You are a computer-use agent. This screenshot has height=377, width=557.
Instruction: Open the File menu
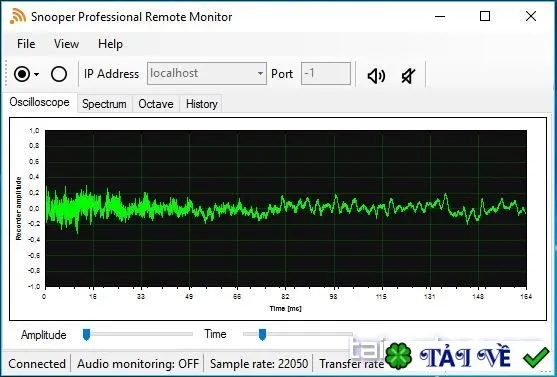pyautogui.click(x=26, y=44)
